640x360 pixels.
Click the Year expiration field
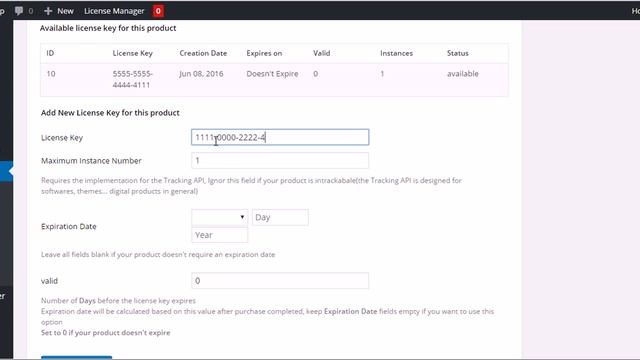click(220, 235)
